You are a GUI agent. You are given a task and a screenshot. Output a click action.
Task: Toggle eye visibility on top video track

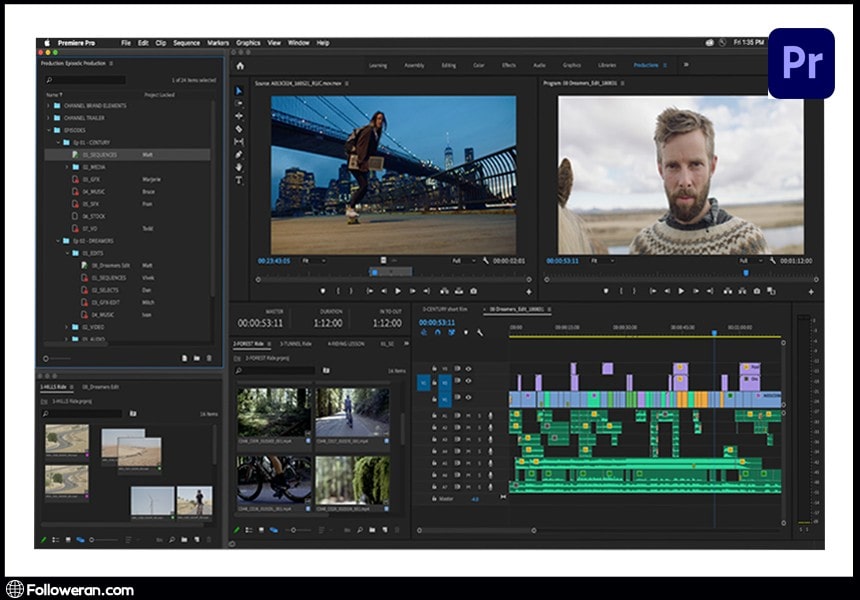(468, 368)
